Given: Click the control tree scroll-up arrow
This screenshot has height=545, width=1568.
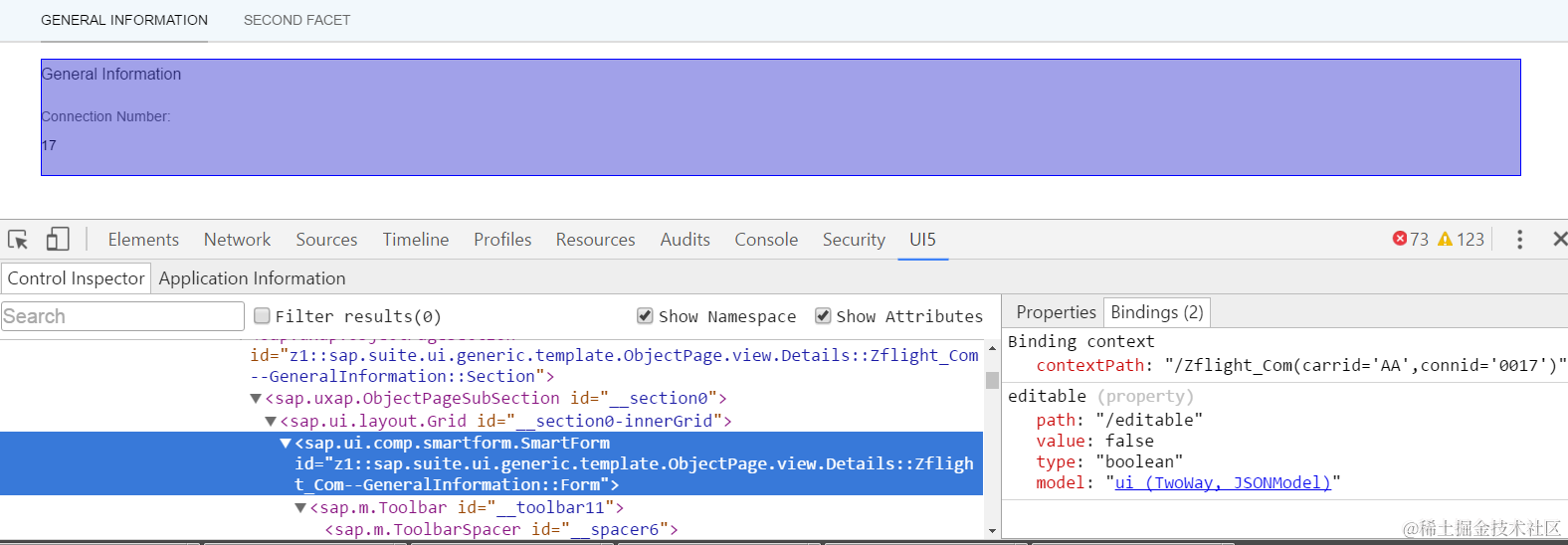Looking at the screenshot, I should click(x=992, y=348).
